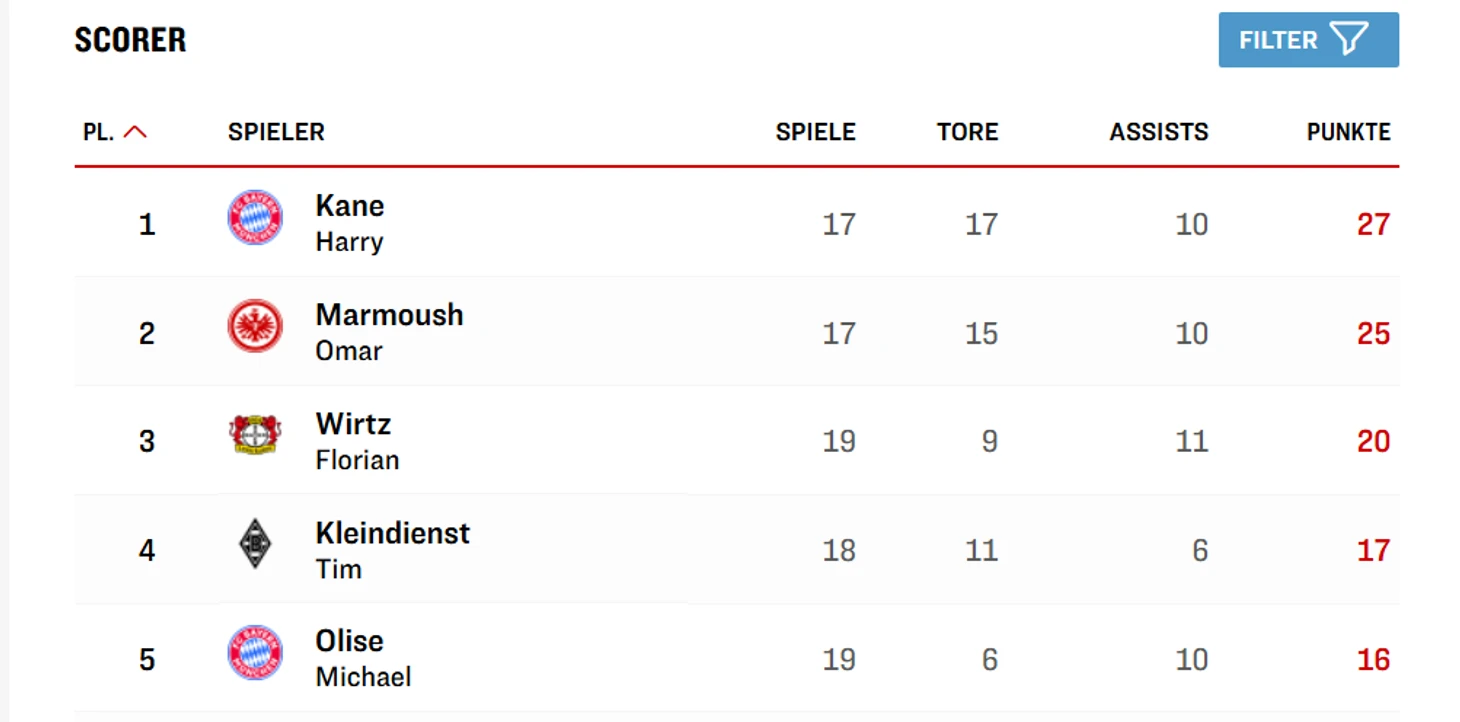Sort scorers by PUNKTE column header
Screen dimensions: 1460x722
pos(1348,132)
